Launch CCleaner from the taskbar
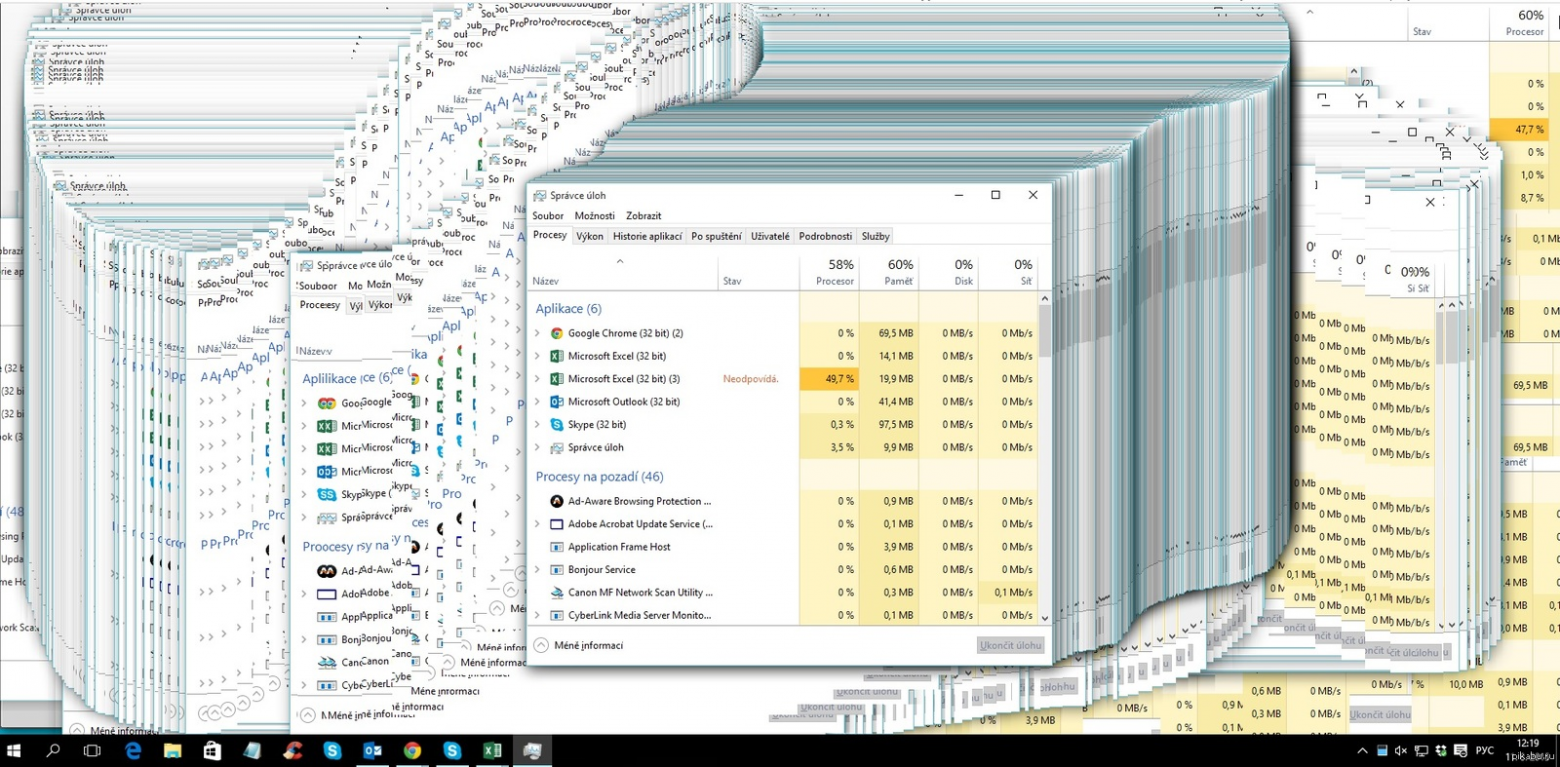The width and height of the screenshot is (1560, 767). 292,750
